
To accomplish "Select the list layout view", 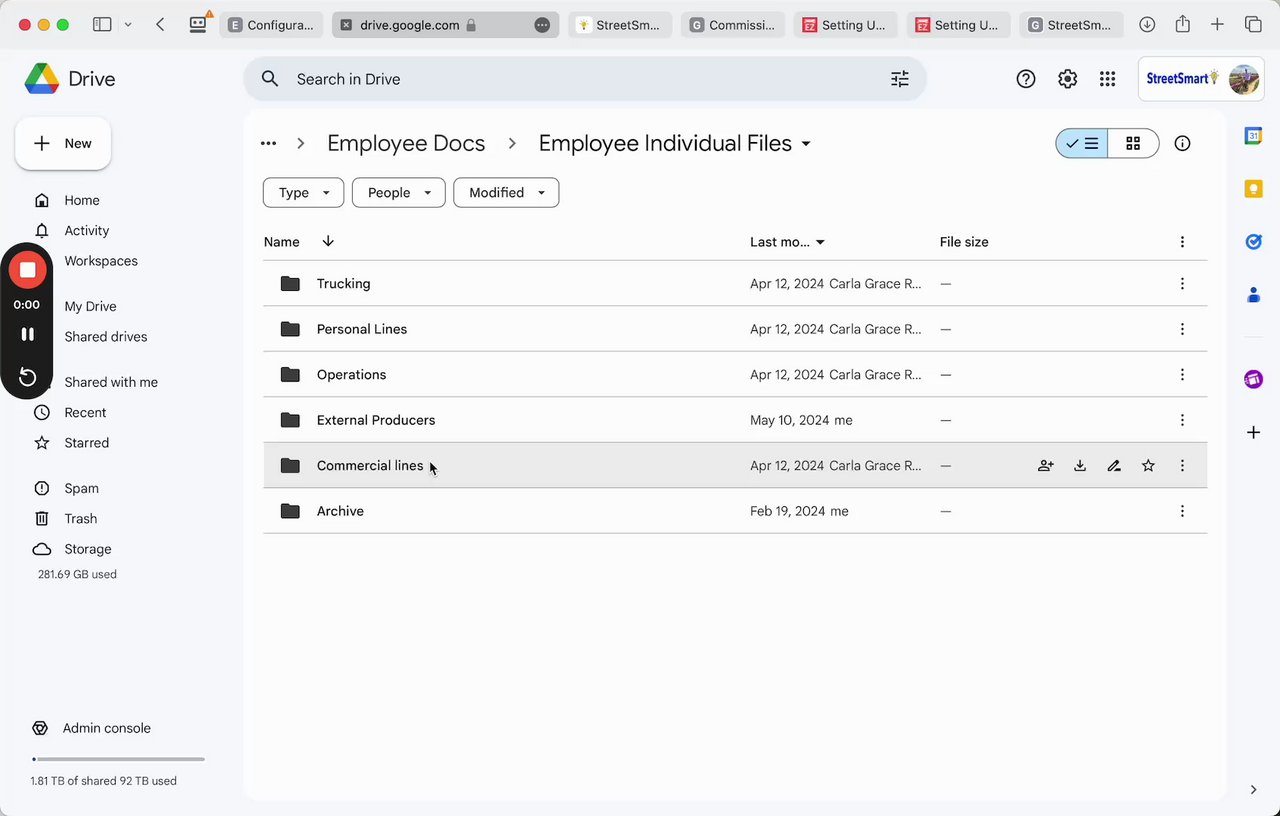I will 1082,144.
